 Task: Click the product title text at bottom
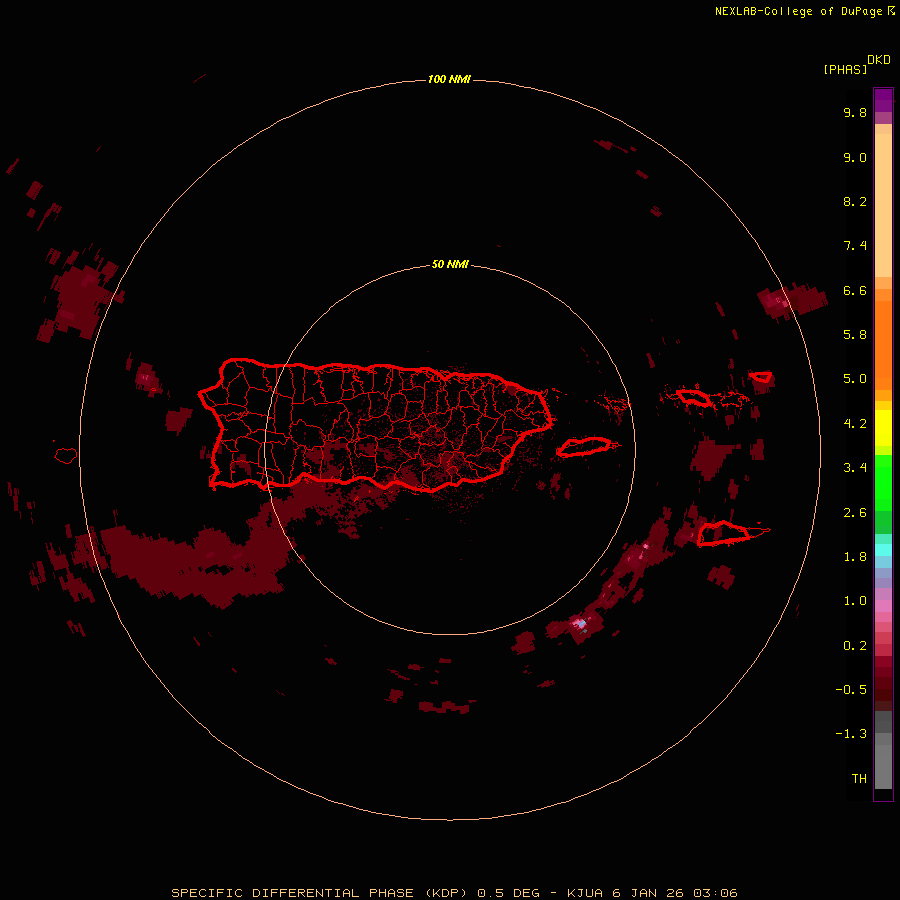coord(454,893)
